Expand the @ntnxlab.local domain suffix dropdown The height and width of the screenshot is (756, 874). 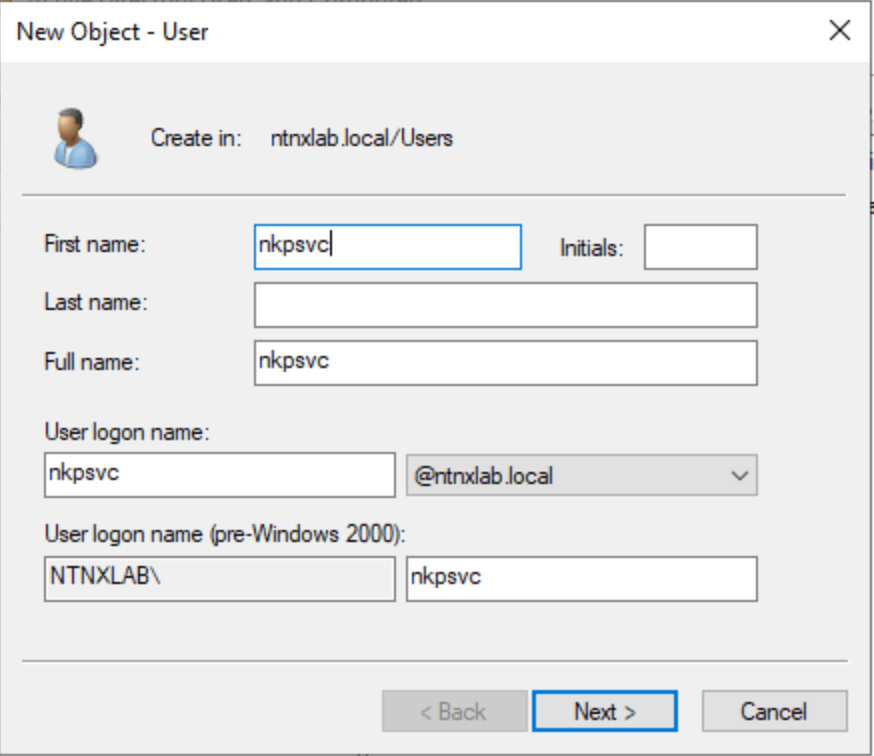click(x=581, y=475)
